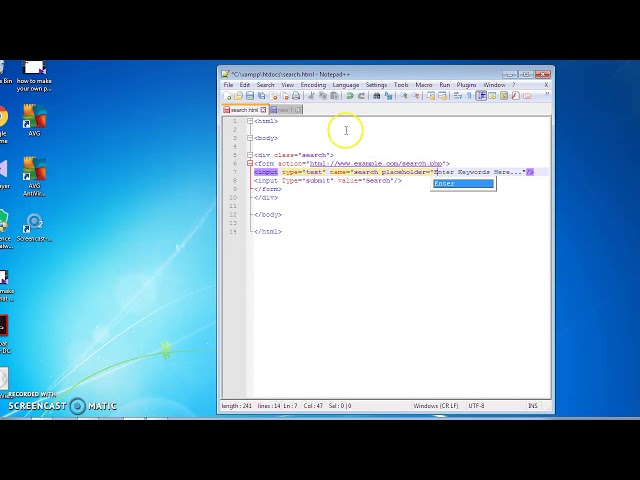Save the current file via toolbar
Viewport: 640px width, 480px height.
pos(250,96)
